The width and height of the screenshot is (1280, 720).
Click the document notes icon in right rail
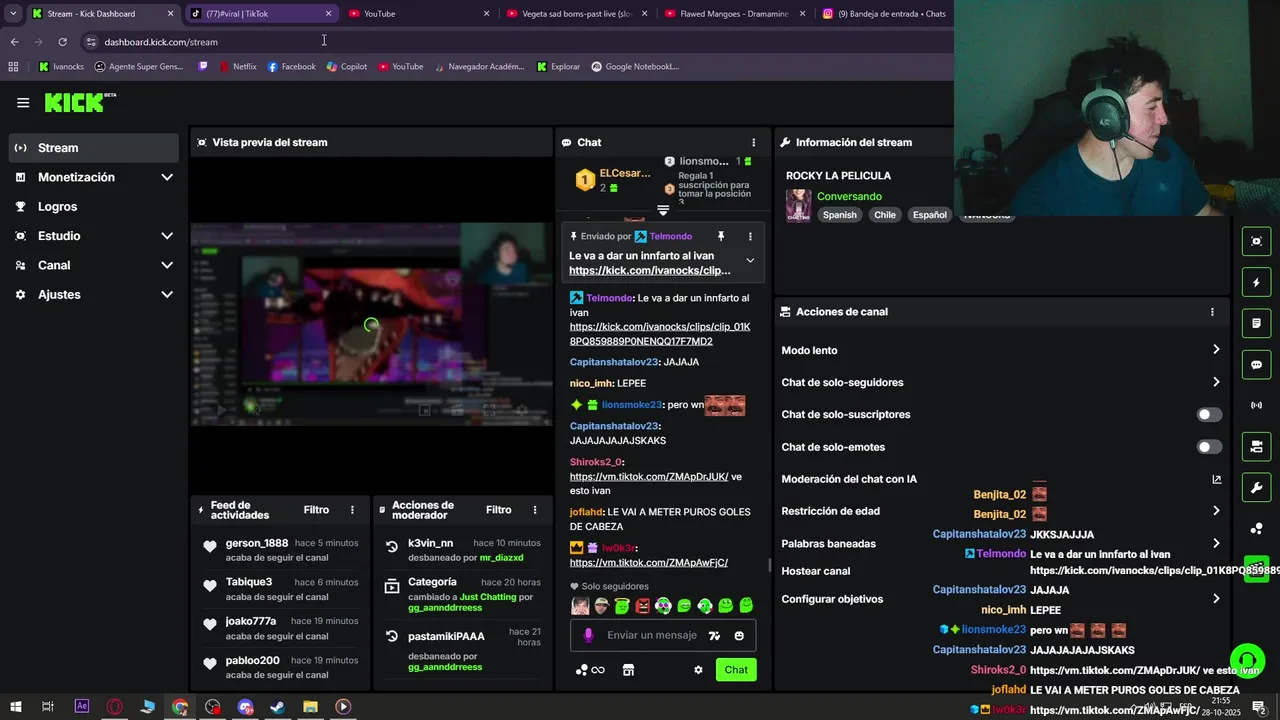point(1256,324)
